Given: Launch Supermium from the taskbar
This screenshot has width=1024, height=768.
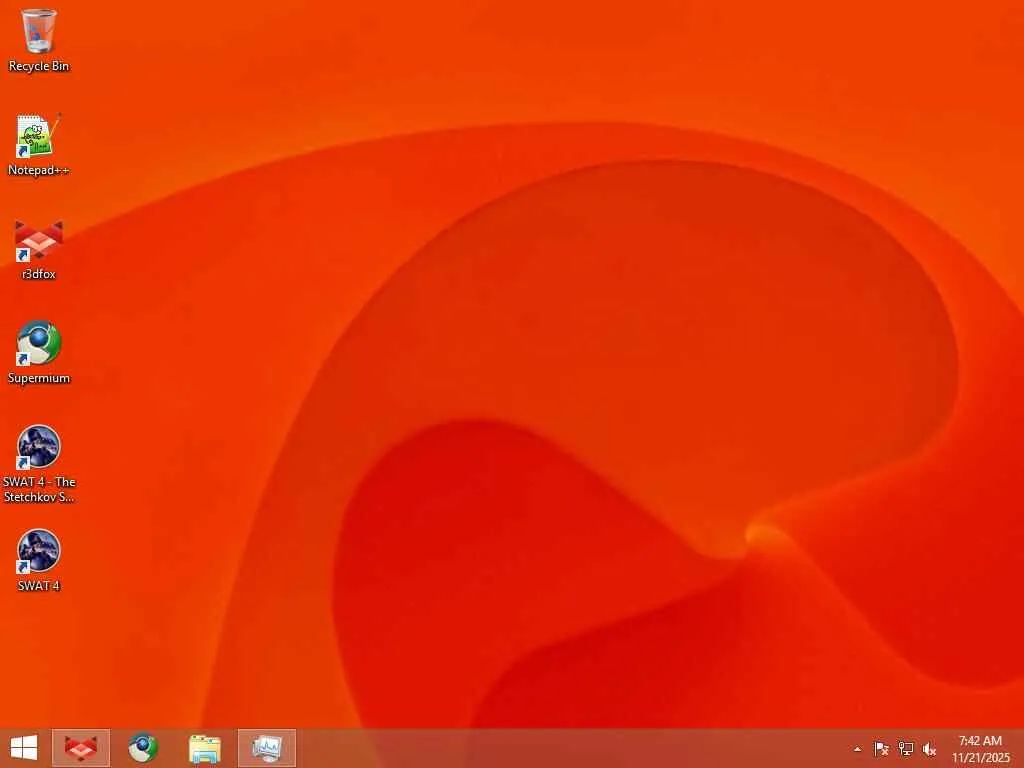Looking at the screenshot, I should pos(142,748).
